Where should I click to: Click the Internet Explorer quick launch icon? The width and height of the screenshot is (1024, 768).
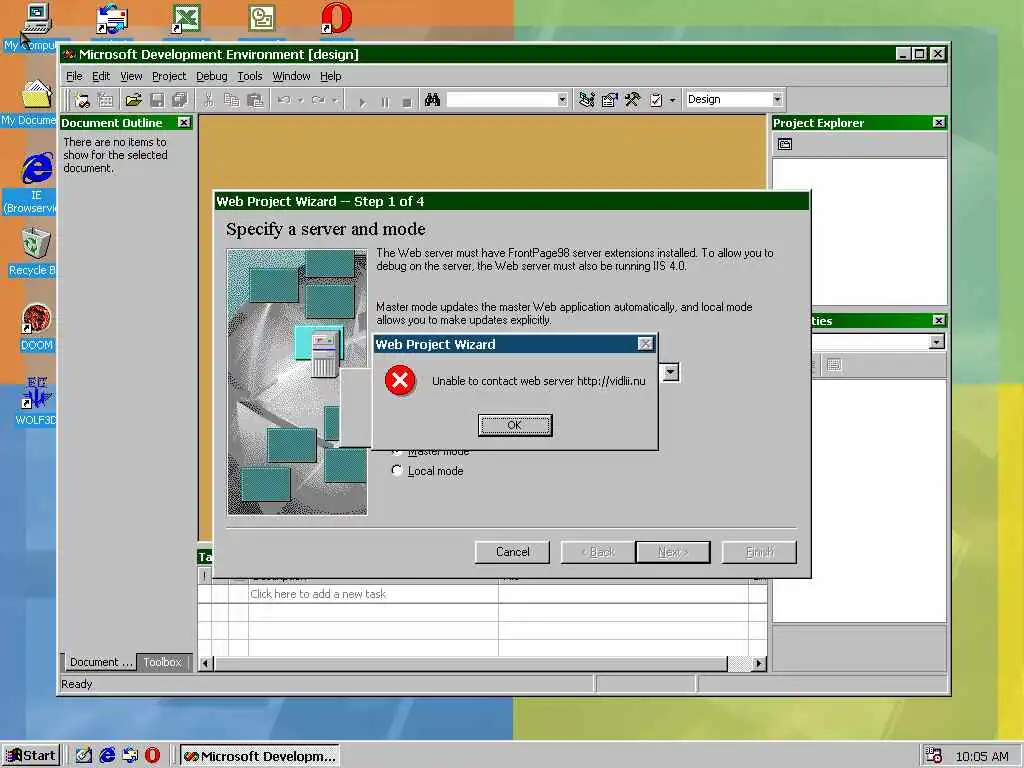coord(107,756)
